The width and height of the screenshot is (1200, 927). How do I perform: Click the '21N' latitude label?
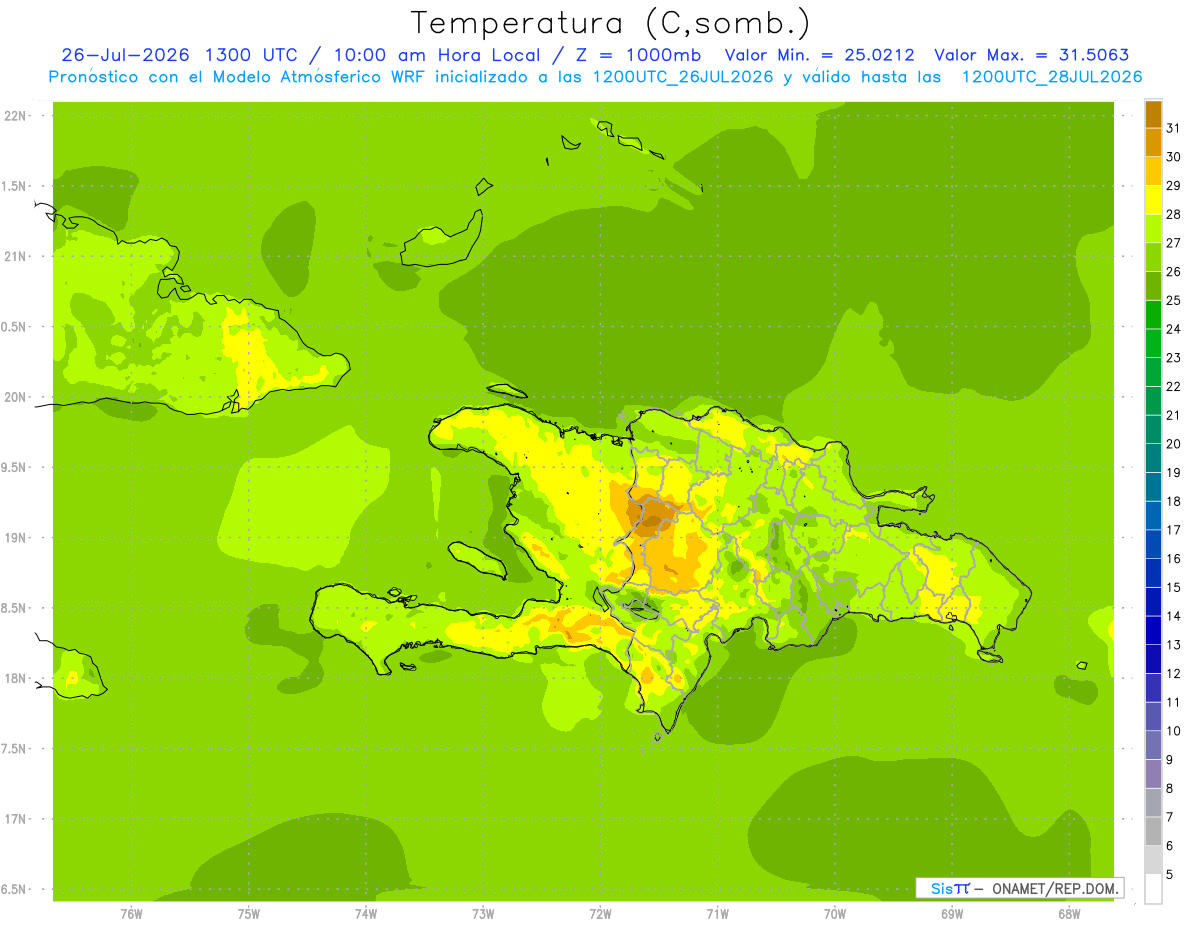[x=16, y=256]
